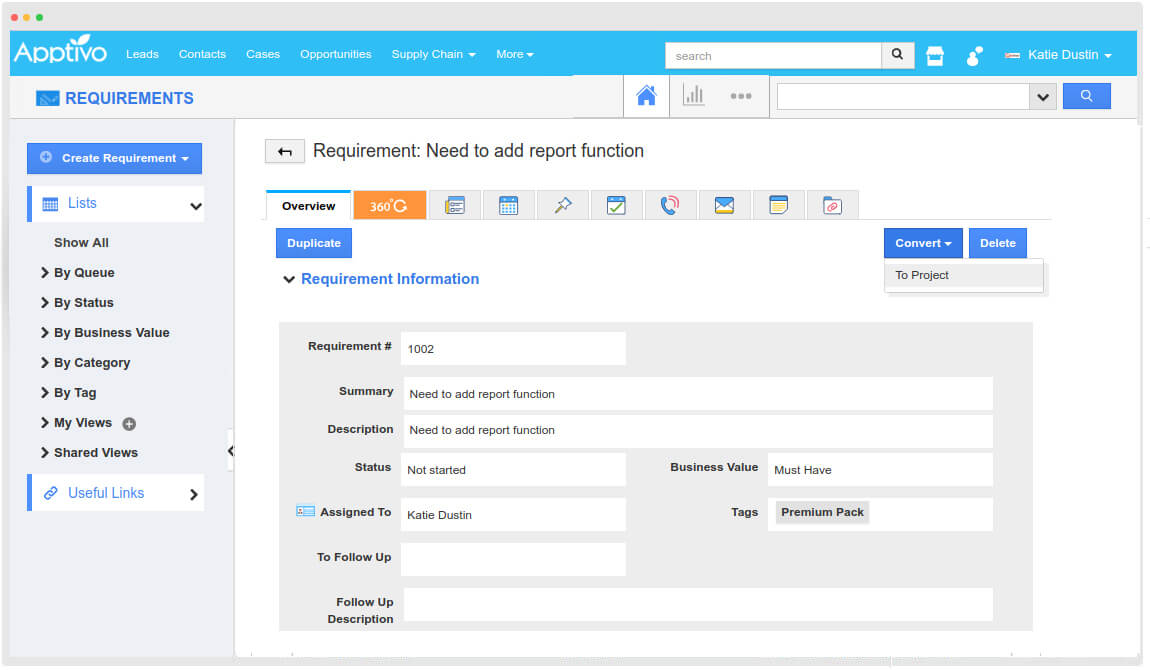Open the documents link-folder tab icon
This screenshot has width=1150, height=670.
click(x=832, y=205)
